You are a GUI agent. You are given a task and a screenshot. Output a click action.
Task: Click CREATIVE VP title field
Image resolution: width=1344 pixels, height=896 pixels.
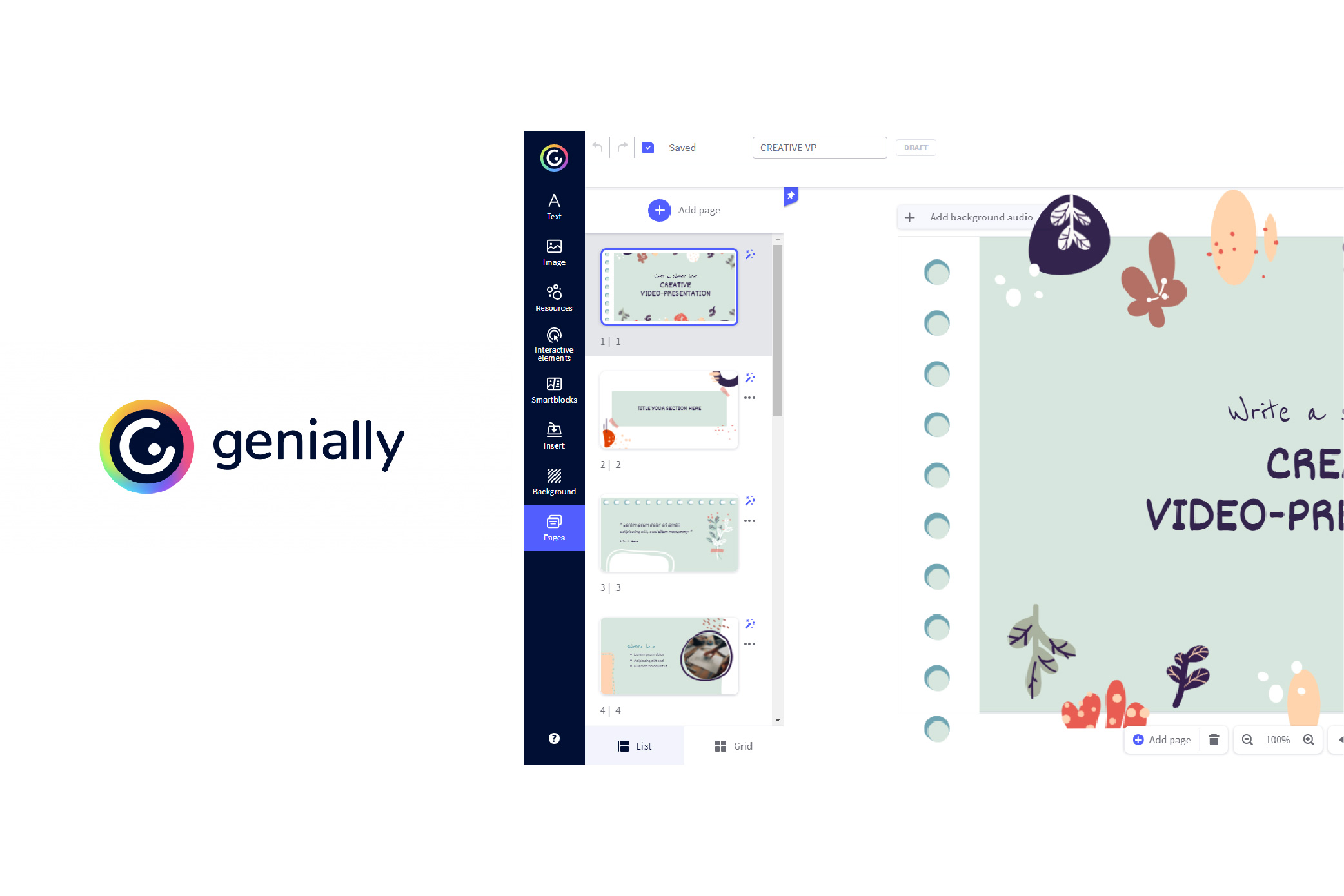point(820,147)
